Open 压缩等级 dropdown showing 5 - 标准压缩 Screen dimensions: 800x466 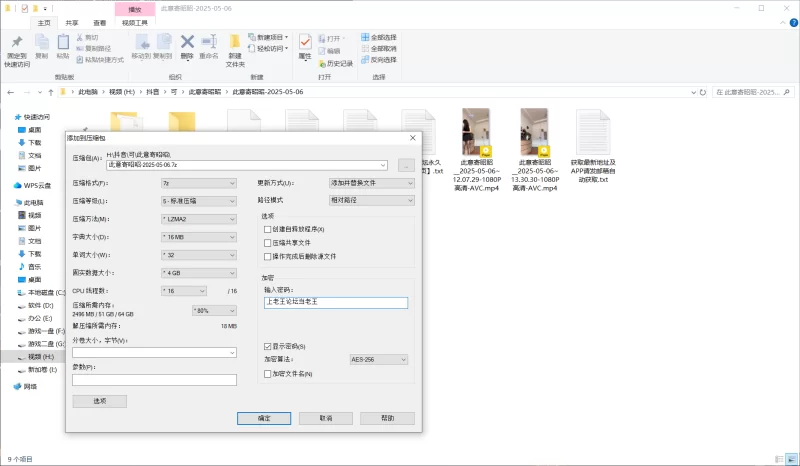tap(199, 201)
